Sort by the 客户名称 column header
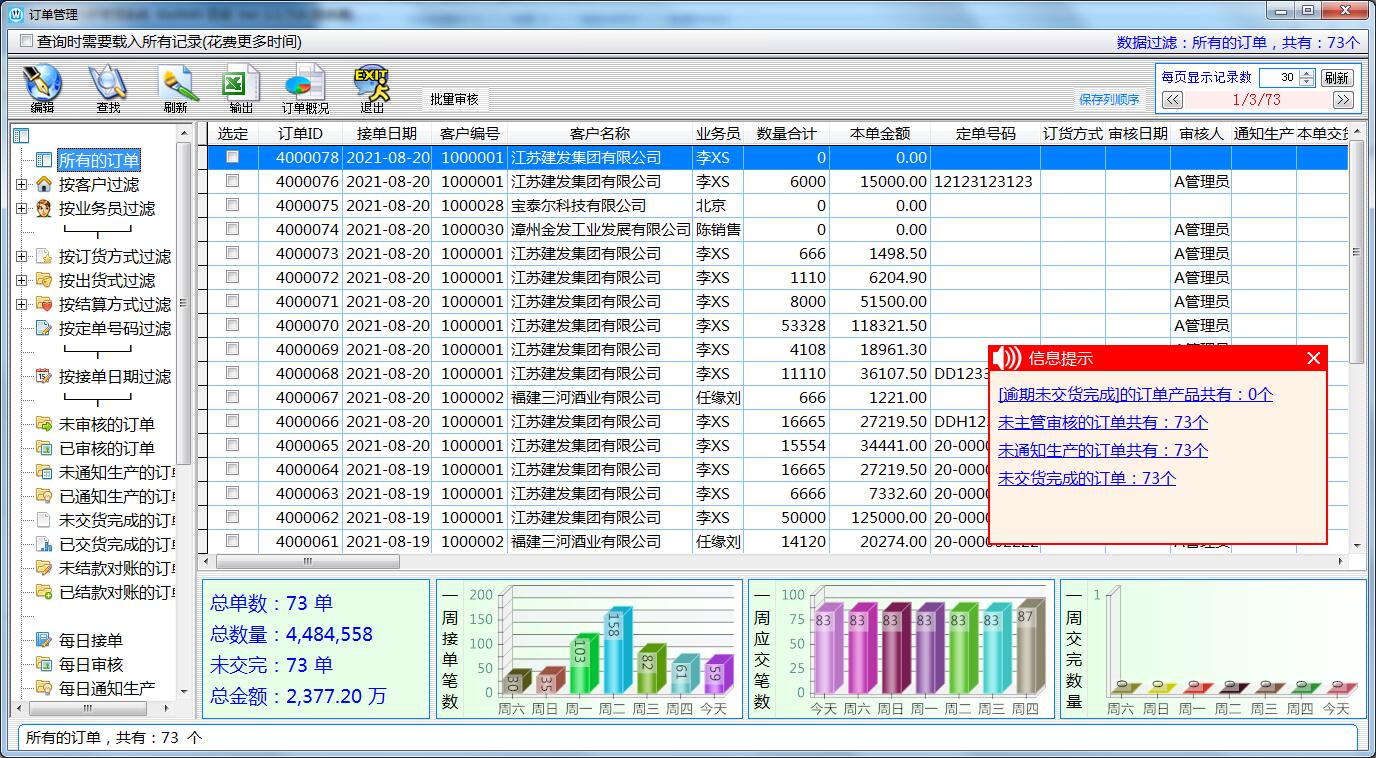Screen dimensions: 1376x758 click(x=600, y=134)
